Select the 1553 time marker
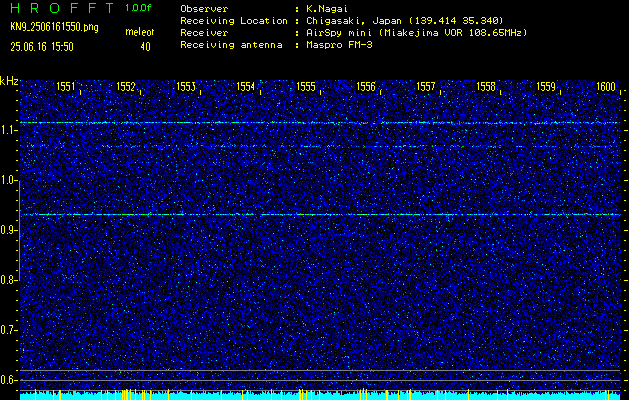Screen dimensions: 629x400 tap(186, 86)
